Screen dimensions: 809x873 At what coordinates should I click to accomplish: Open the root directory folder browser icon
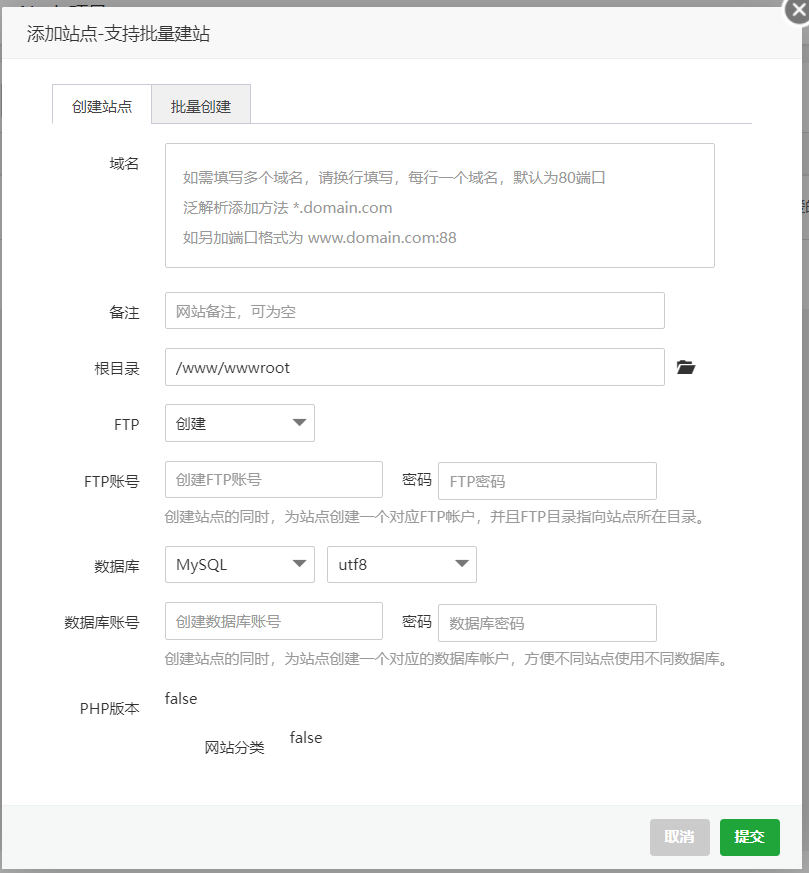coord(685,367)
